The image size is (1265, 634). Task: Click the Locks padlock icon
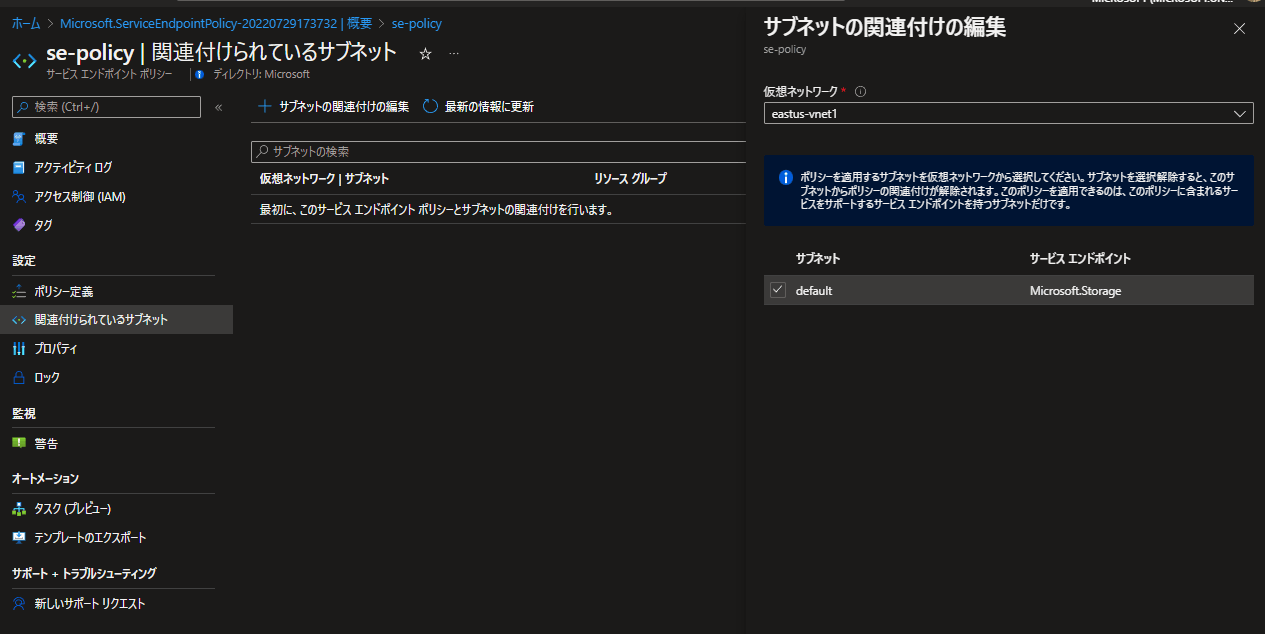(19, 378)
